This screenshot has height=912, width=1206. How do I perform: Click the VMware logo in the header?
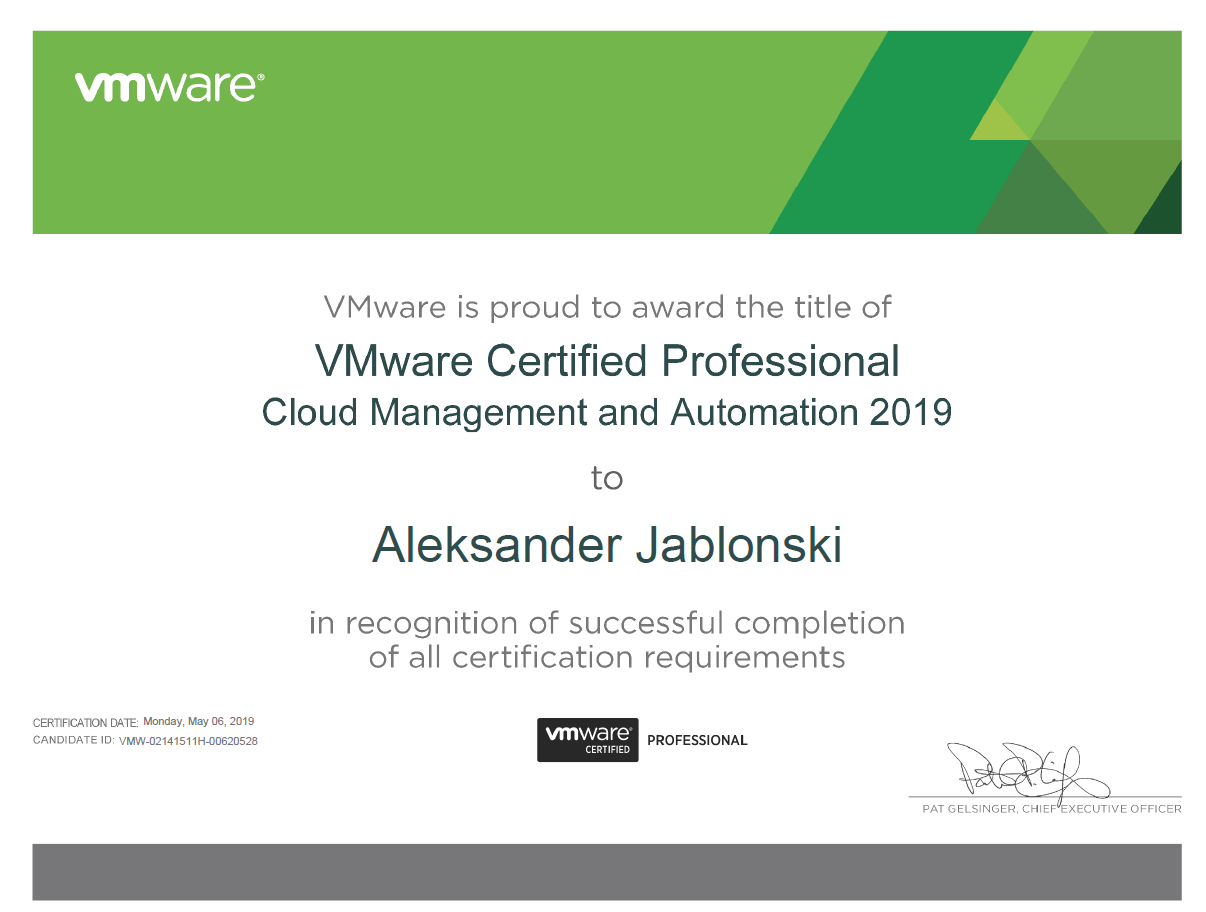pyautogui.click(x=165, y=88)
